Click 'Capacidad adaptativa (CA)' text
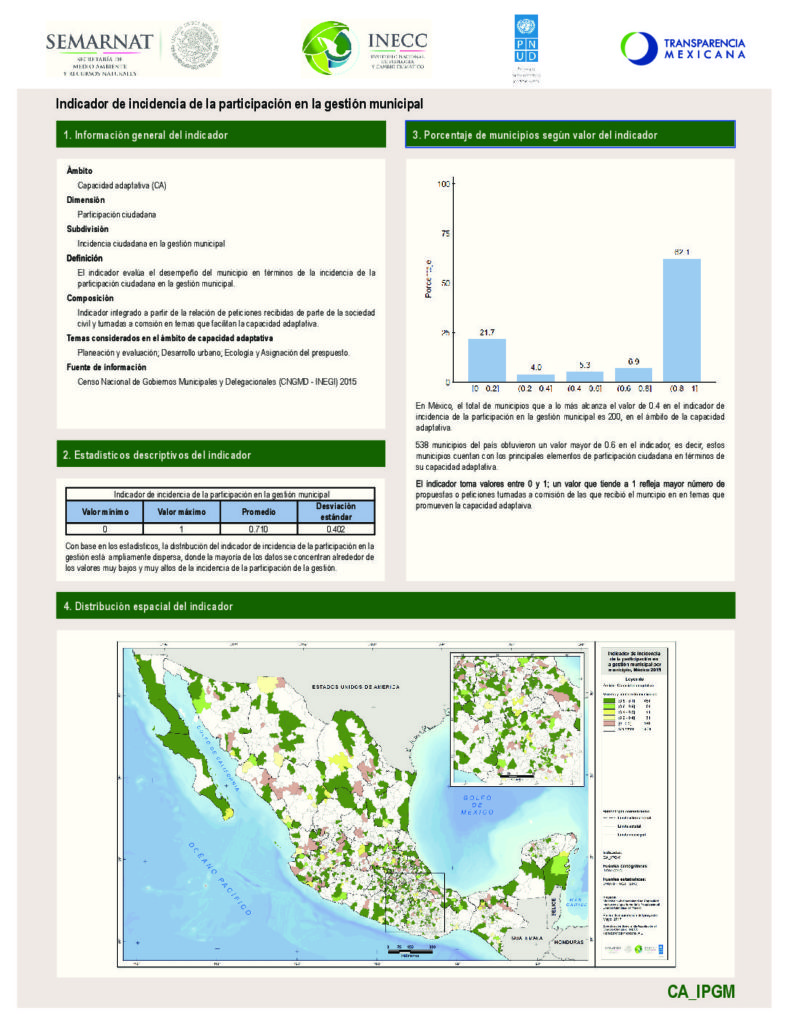791x1024 pixels. click(x=122, y=185)
